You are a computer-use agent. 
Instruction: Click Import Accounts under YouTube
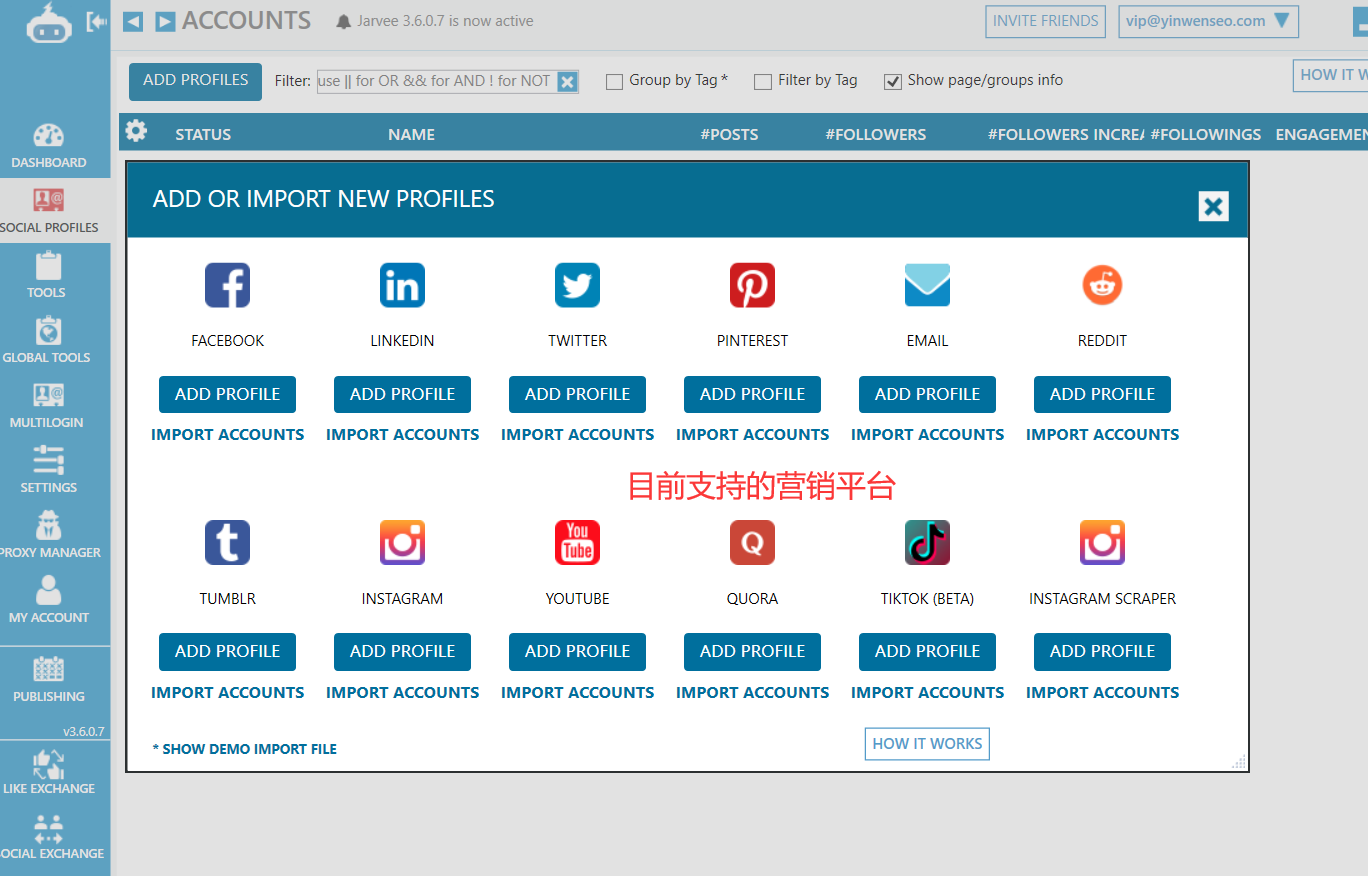(577, 692)
